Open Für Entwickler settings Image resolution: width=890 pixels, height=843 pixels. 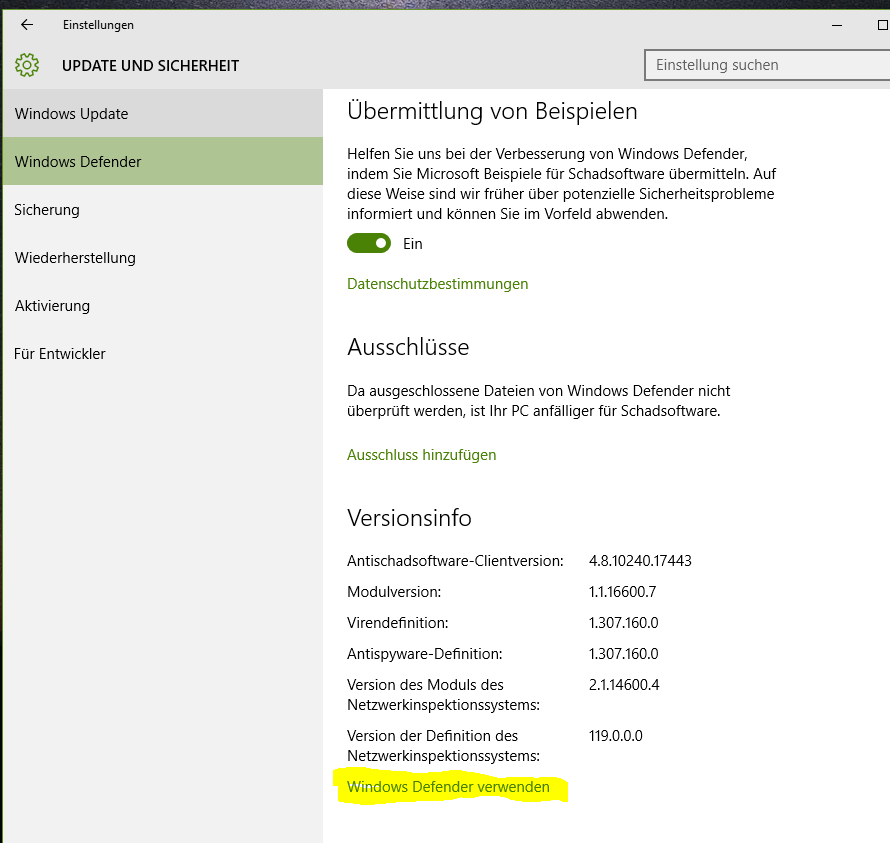pyautogui.click(x=163, y=354)
